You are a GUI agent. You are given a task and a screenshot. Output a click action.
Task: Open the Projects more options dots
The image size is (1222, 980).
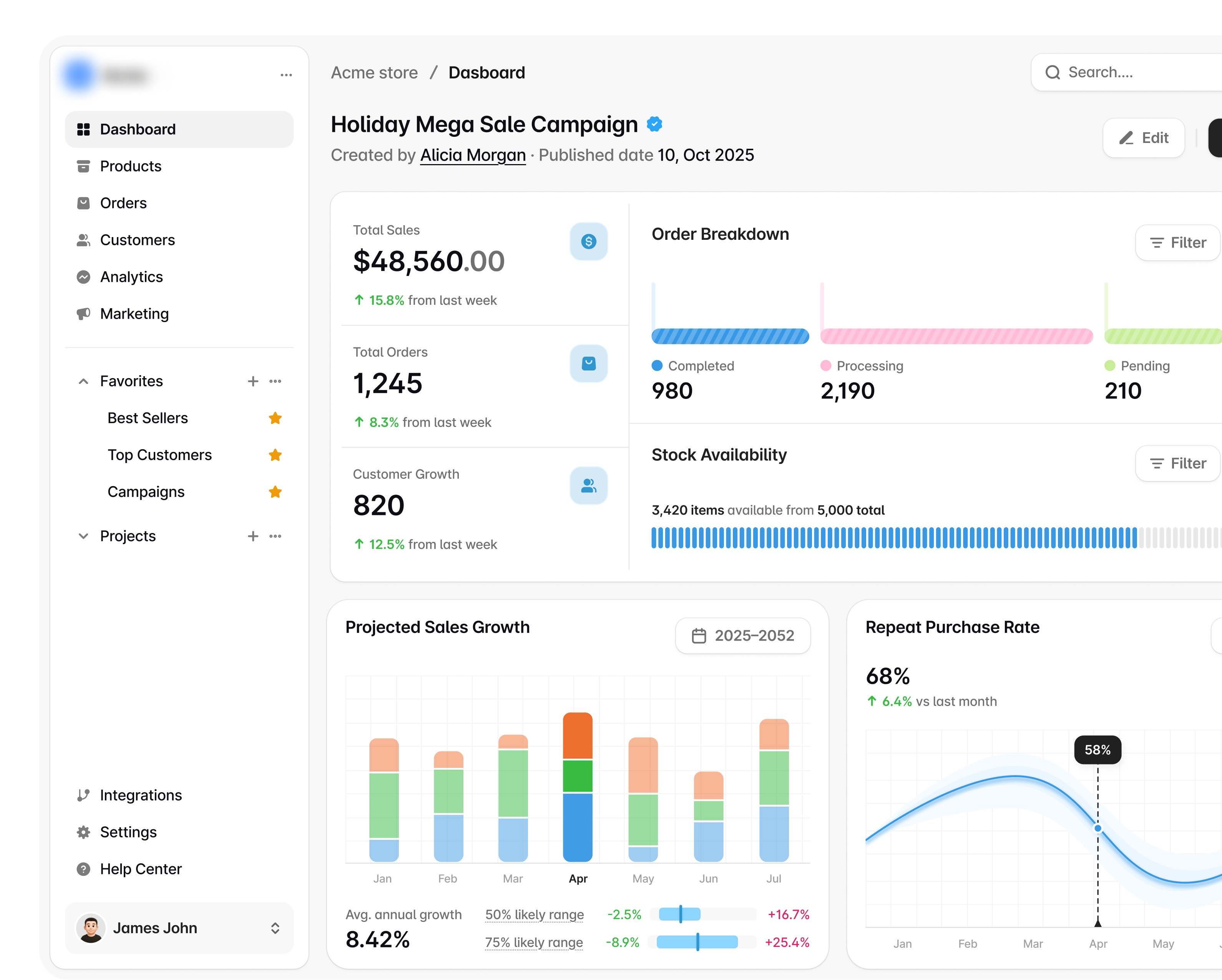coord(276,536)
